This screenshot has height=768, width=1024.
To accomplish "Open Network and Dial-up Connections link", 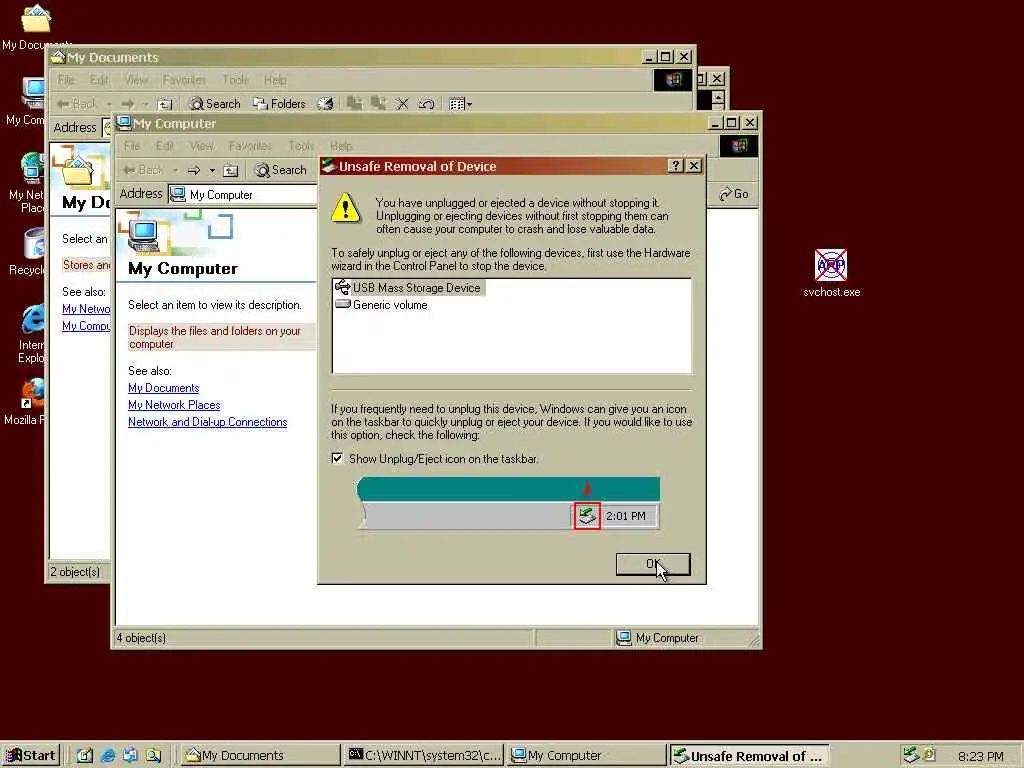I will point(207,422).
